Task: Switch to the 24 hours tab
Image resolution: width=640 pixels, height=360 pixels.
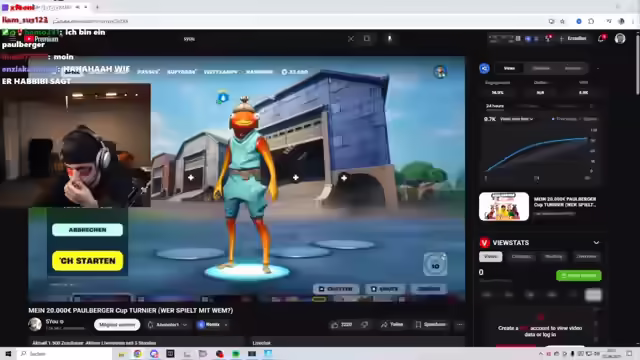Action: pos(495,106)
